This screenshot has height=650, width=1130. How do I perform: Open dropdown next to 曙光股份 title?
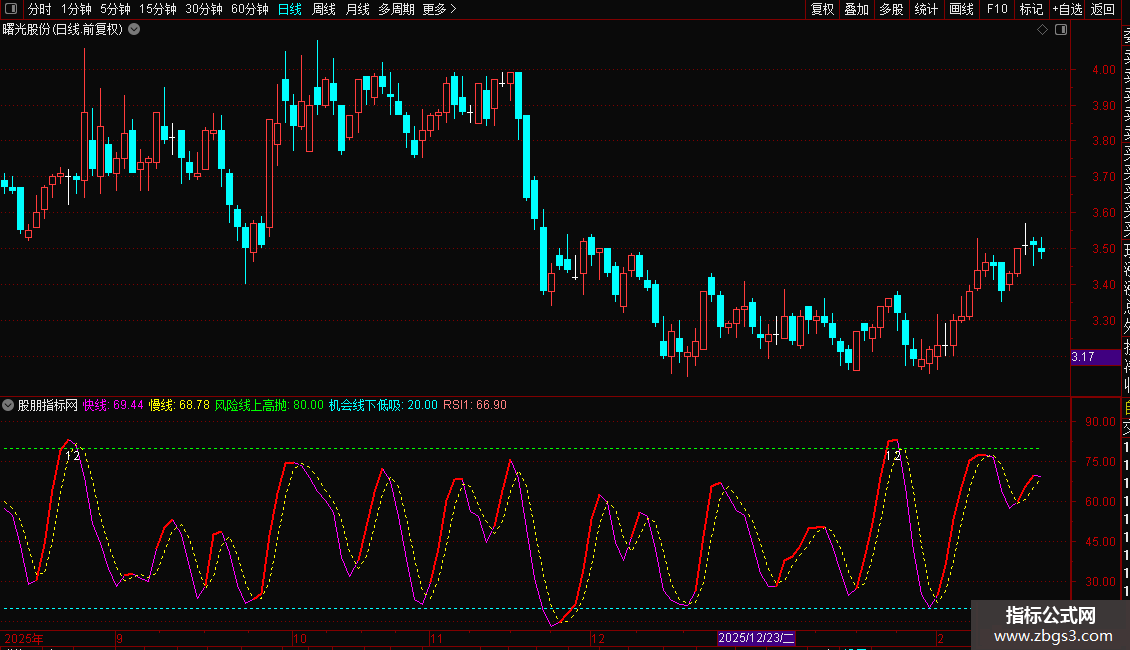(134, 30)
